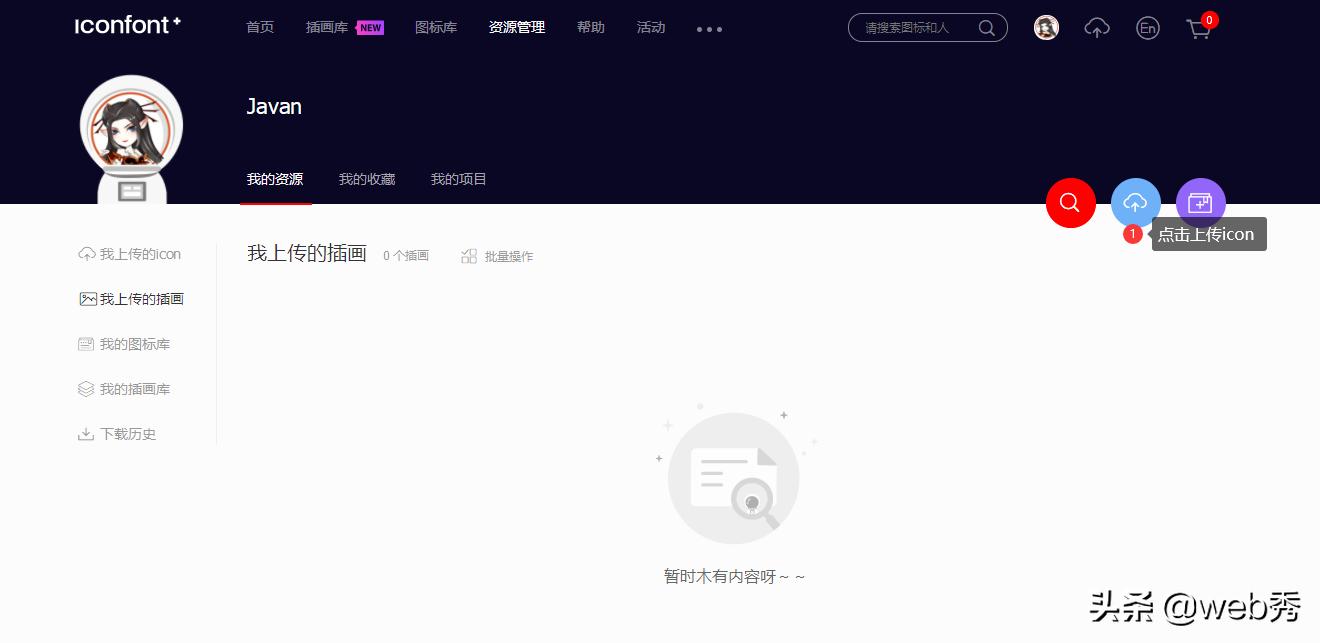This screenshot has width=1320, height=643.
Task: Click the red search floating button
Action: (1071, 203)
